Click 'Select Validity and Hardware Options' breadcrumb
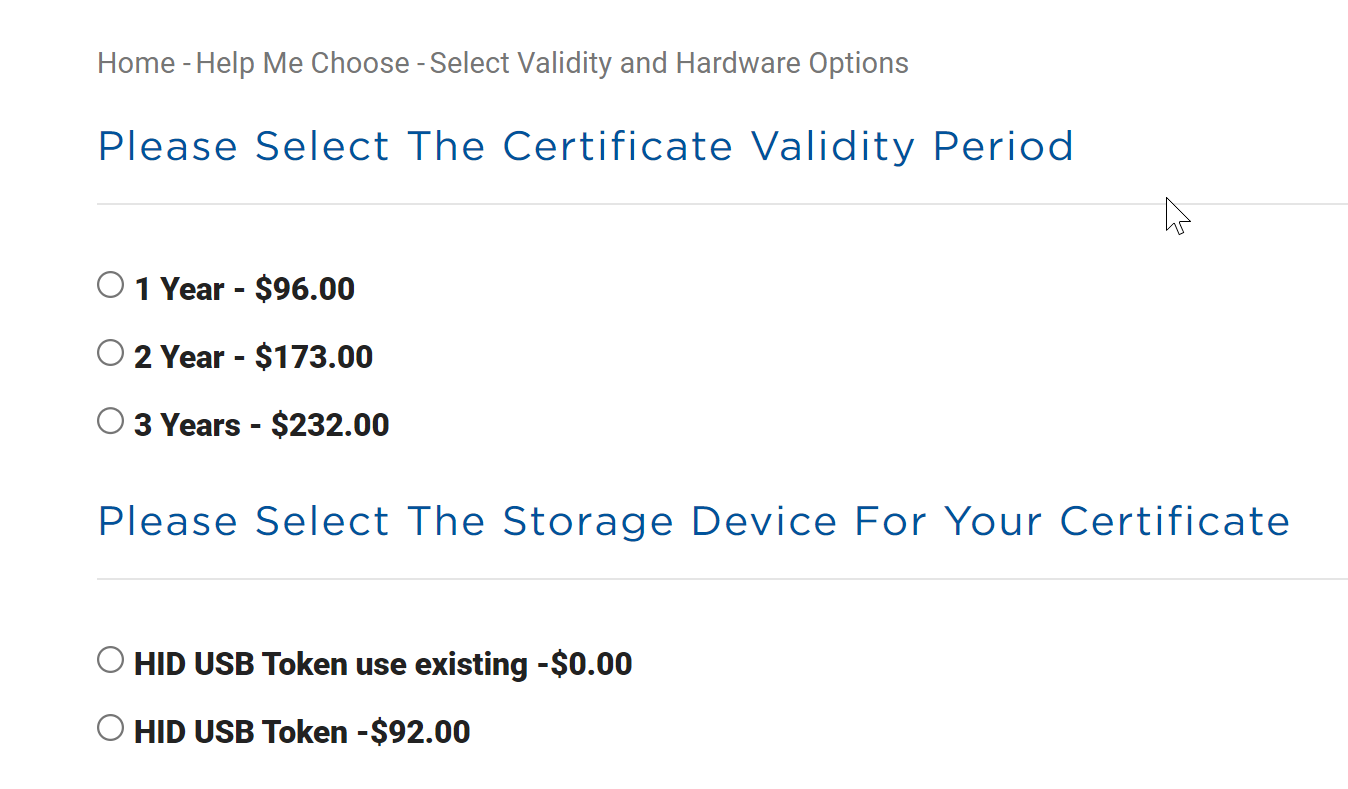The image size is (1348, 789). click(668, 63)
